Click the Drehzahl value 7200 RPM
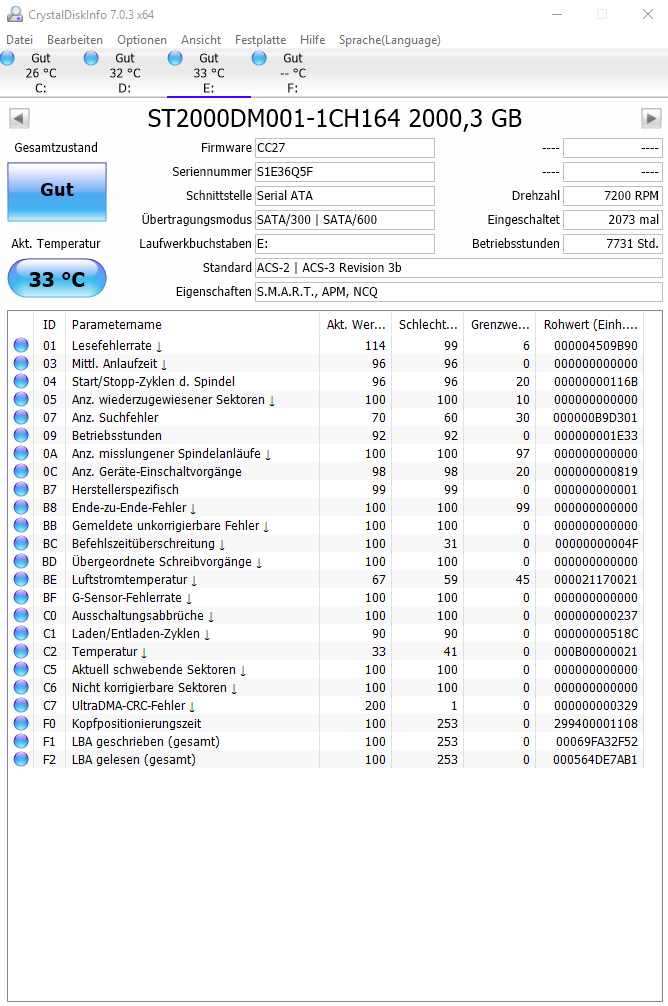 pyautogui.click(x=613, y=196)
